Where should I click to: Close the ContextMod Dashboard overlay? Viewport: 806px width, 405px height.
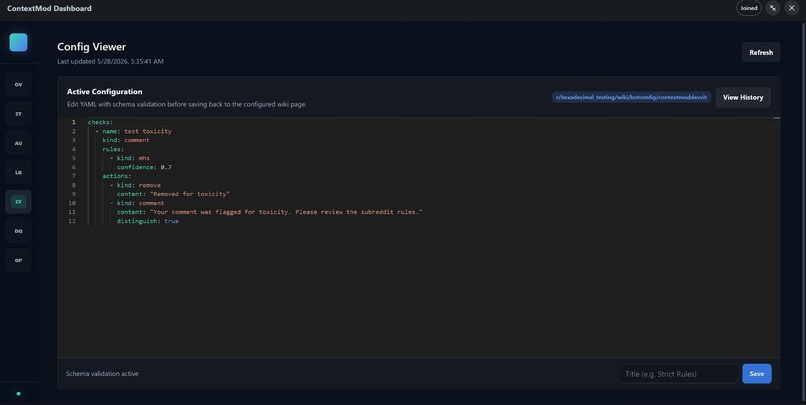coord(792,8)
